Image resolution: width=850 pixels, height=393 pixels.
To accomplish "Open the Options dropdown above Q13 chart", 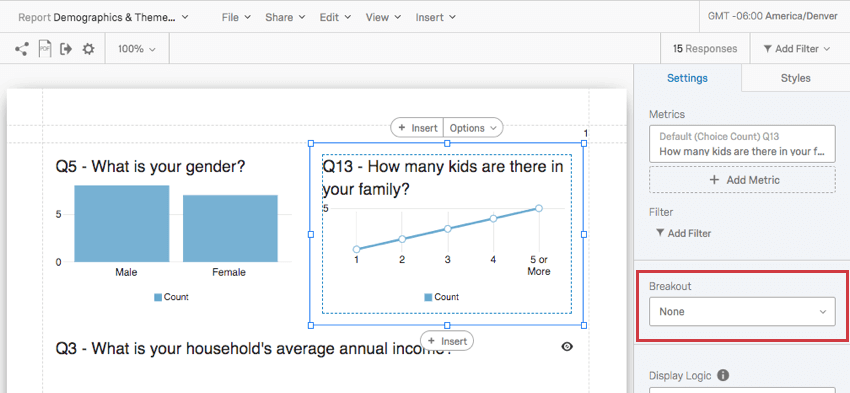I will pos(473,128).
